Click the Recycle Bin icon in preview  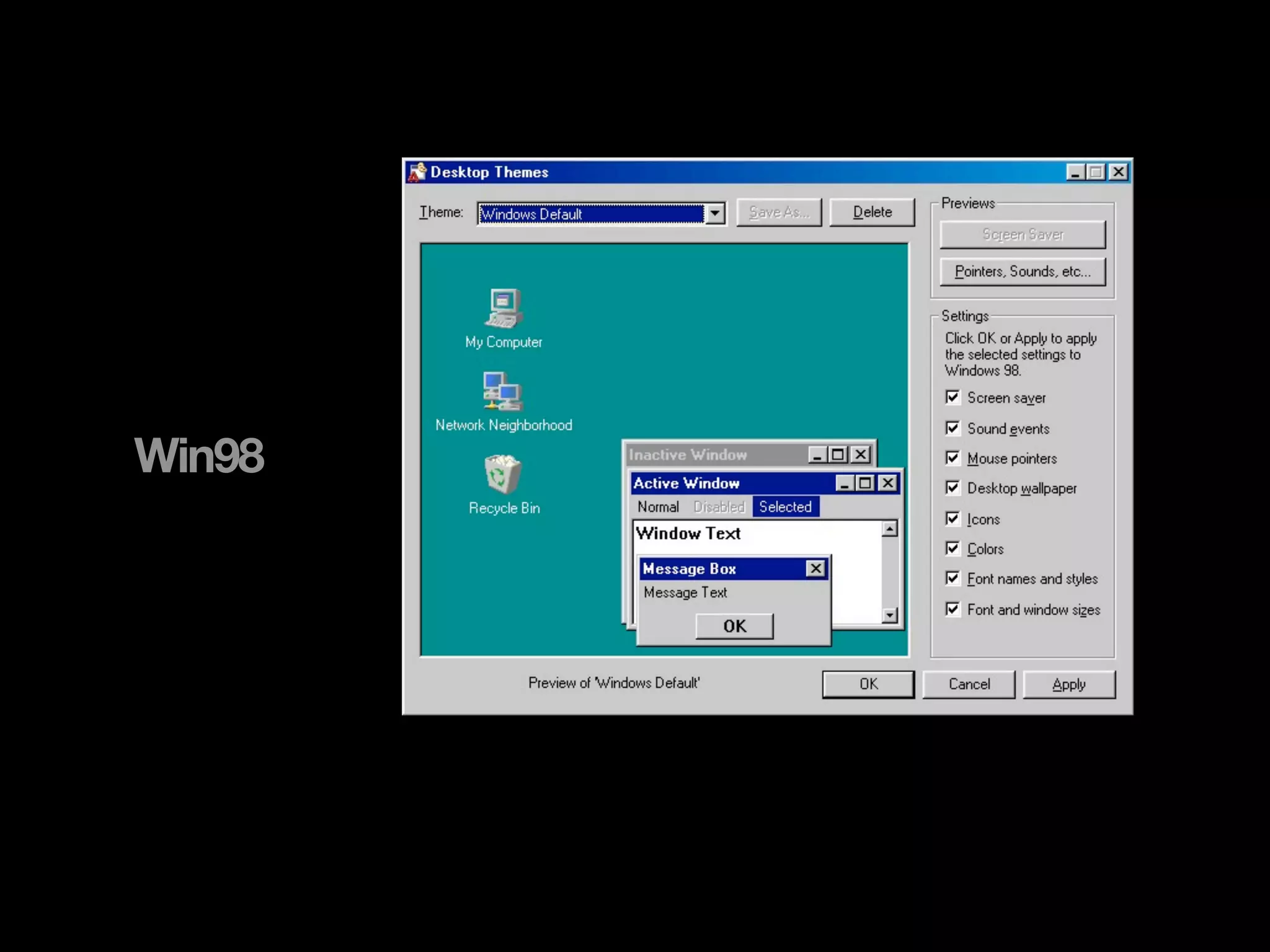coord(502,474)
